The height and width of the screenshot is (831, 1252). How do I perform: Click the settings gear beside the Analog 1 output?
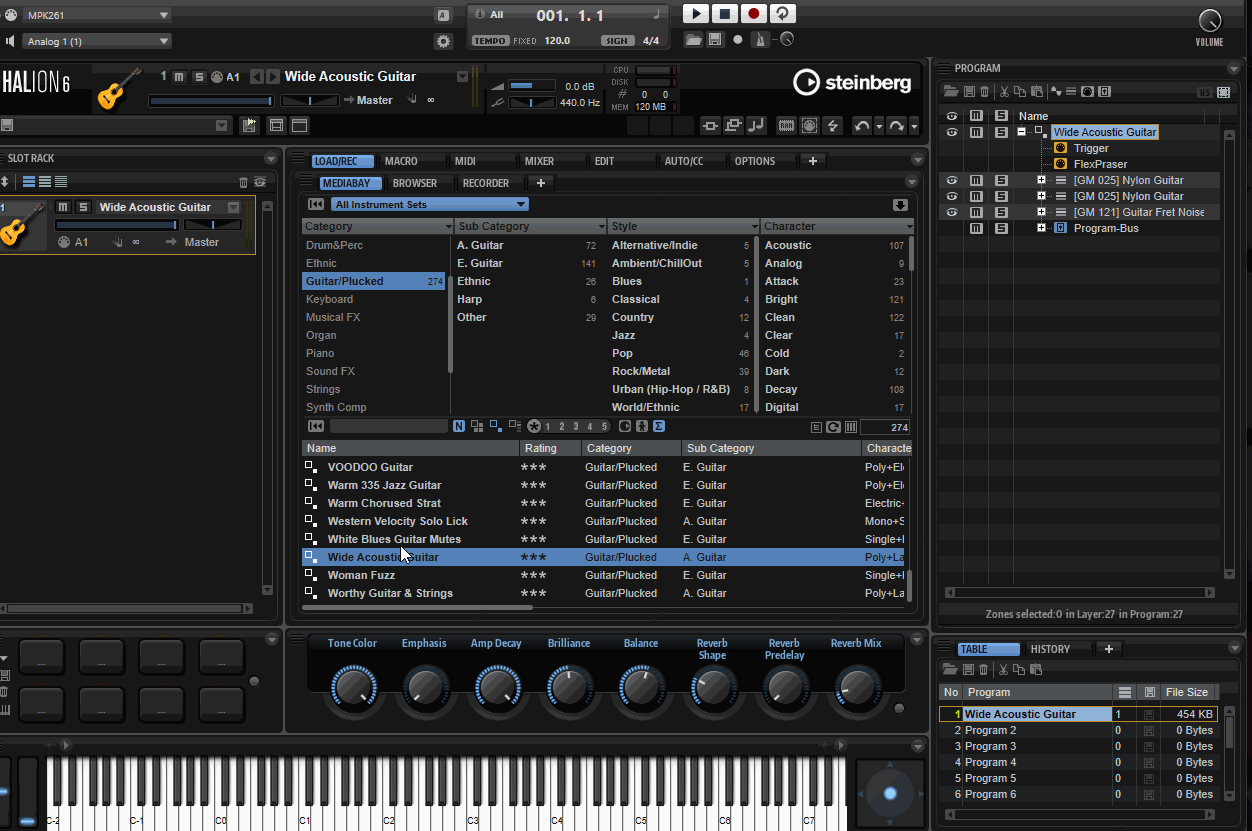(x=444, y=42)
